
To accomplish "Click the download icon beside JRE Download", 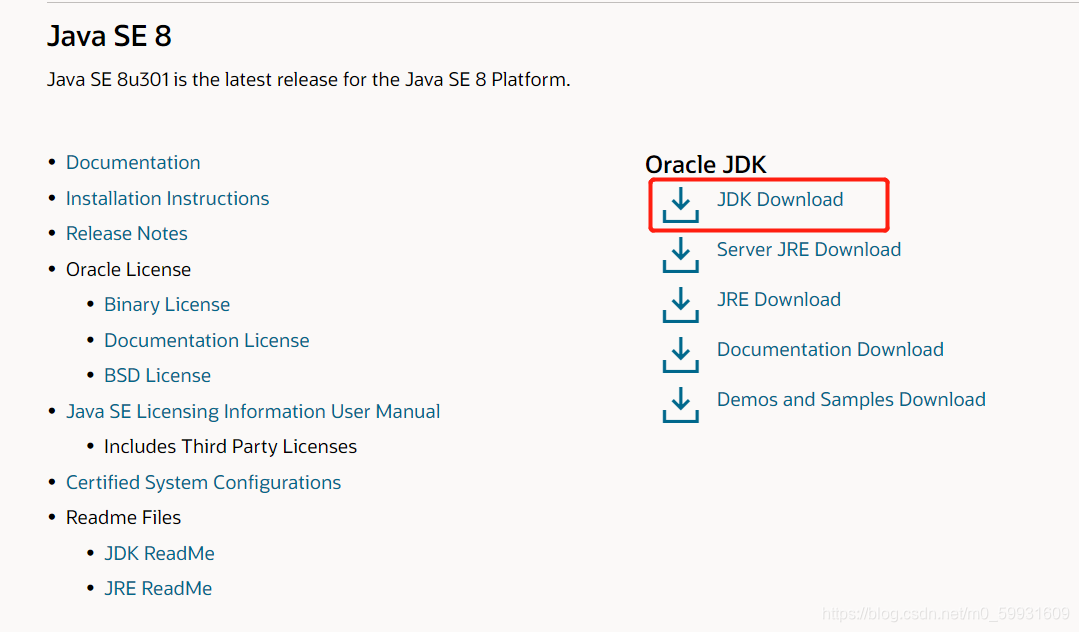I will 681,305.
